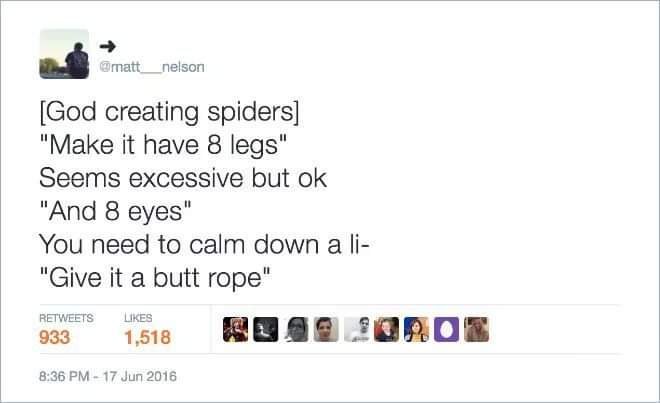The height and width of the screenshot is (403, 660).
Task: Click the RETWEETS label
Action: (66, 318)
